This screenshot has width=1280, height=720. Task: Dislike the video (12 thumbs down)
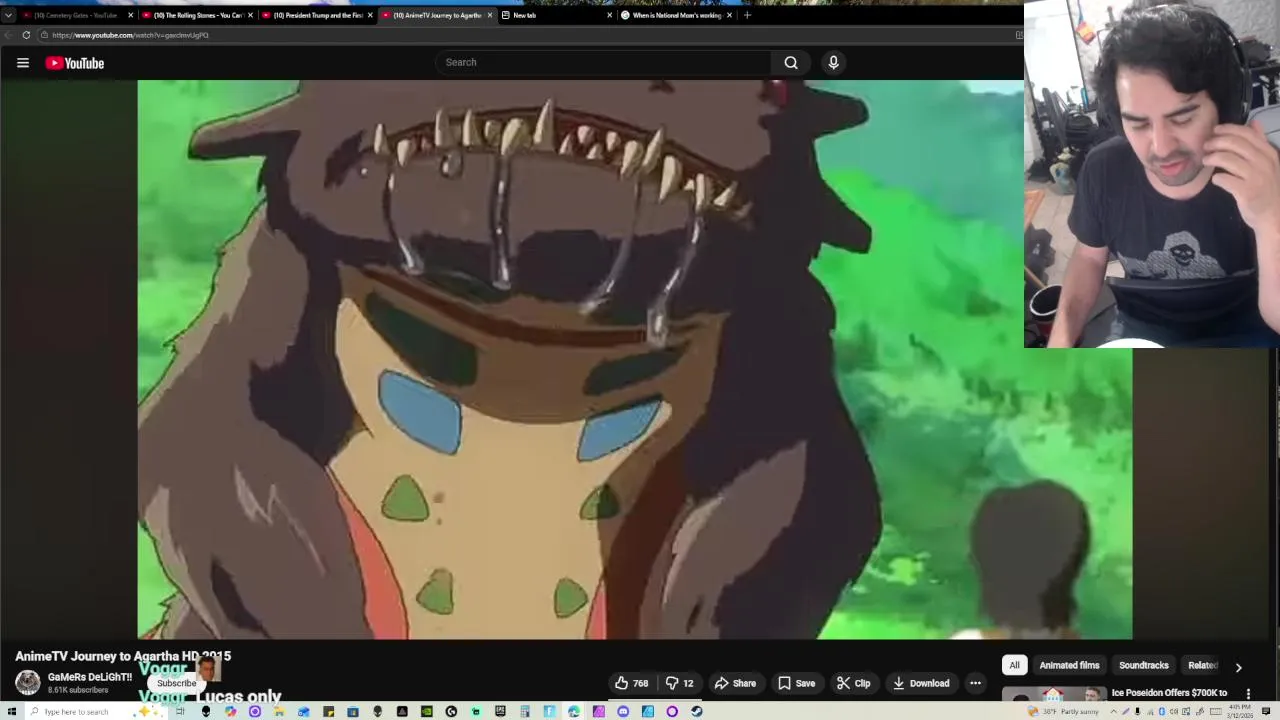pos(680,683)
